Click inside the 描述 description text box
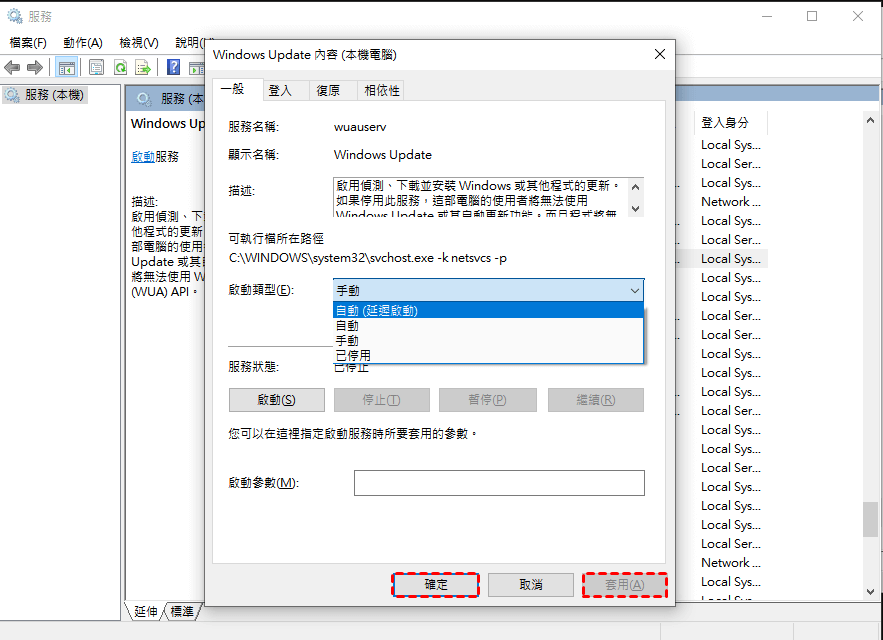This screenshot has width=883, height=640. click(481, 197)
